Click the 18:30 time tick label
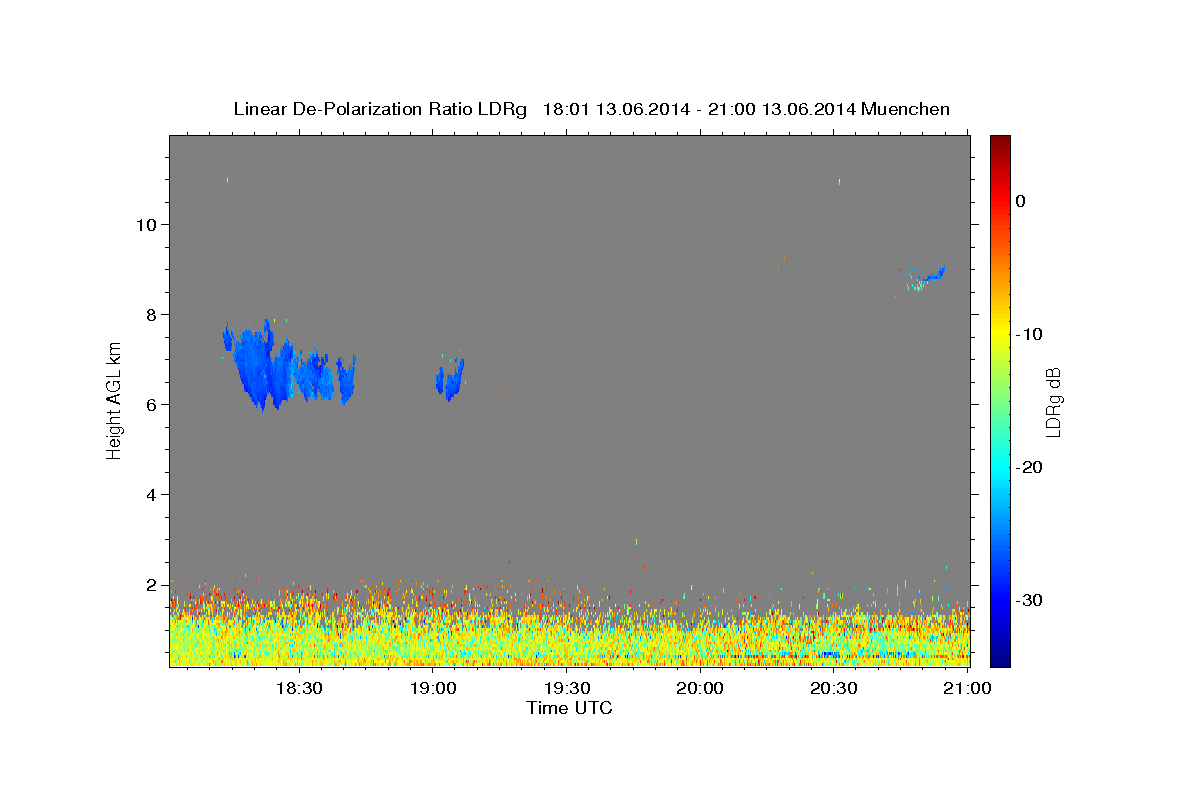The width and height of the screenshot is (1200, 800). pos(298,689)
